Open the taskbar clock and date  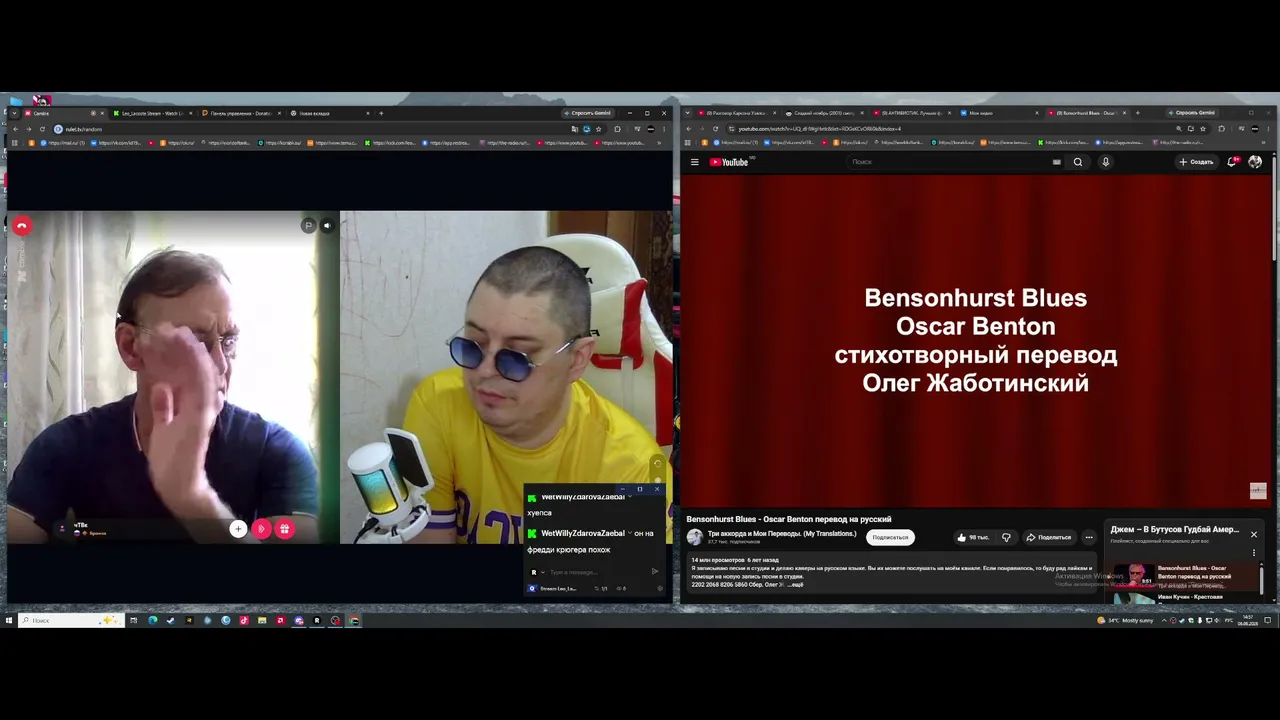(1248, 620)
